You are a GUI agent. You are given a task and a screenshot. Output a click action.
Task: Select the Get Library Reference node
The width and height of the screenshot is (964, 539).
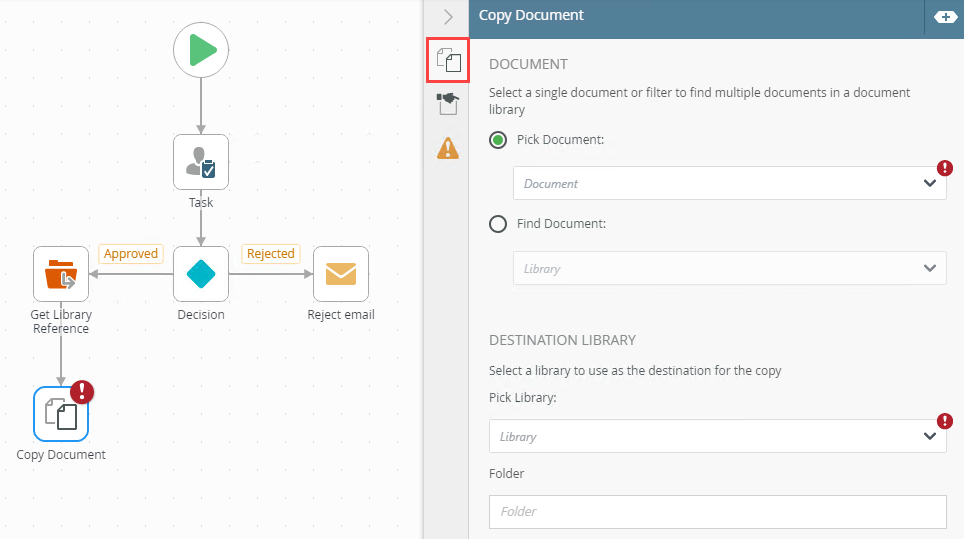pyautogui.click(x=61, y=274)
